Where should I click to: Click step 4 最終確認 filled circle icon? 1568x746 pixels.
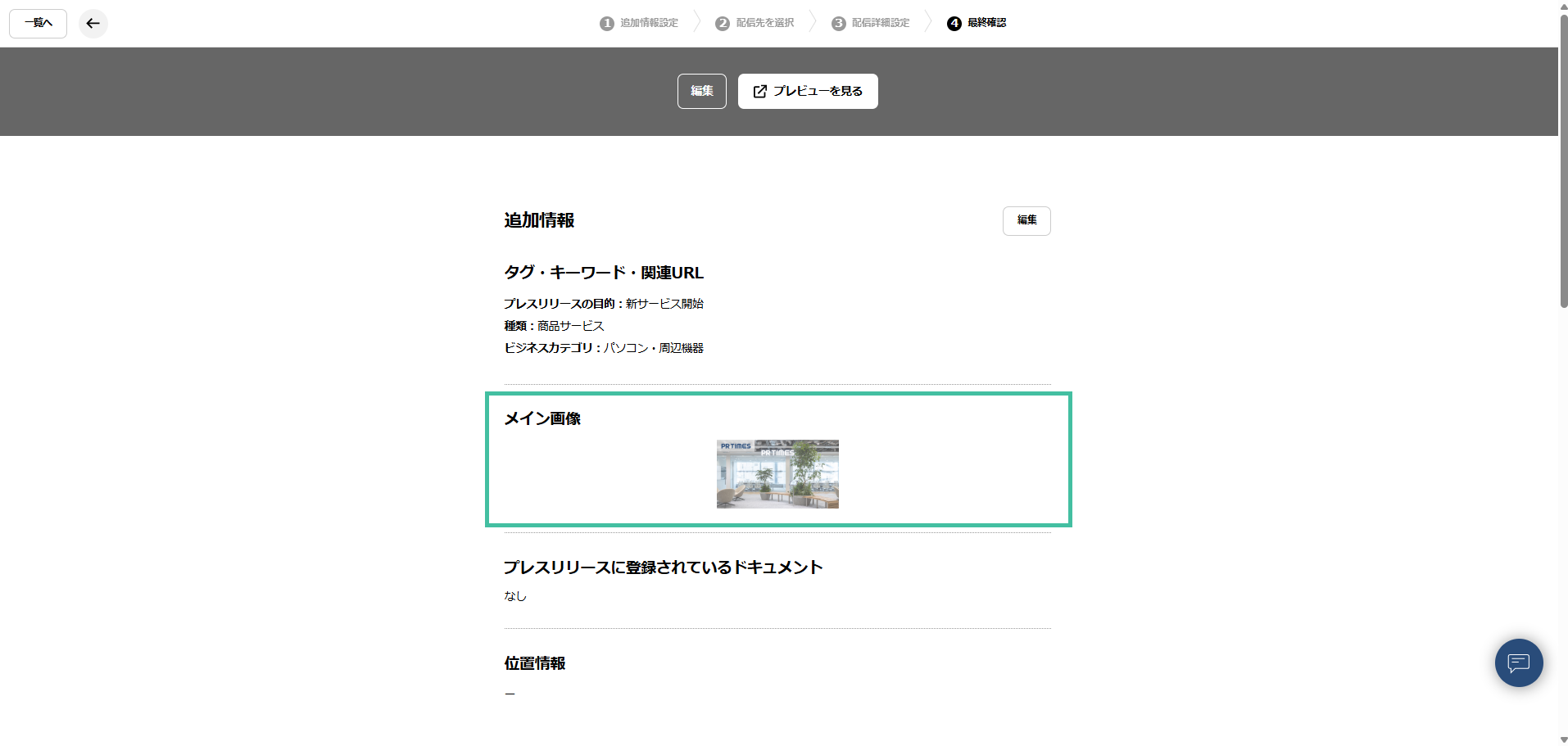coord(954,23)
